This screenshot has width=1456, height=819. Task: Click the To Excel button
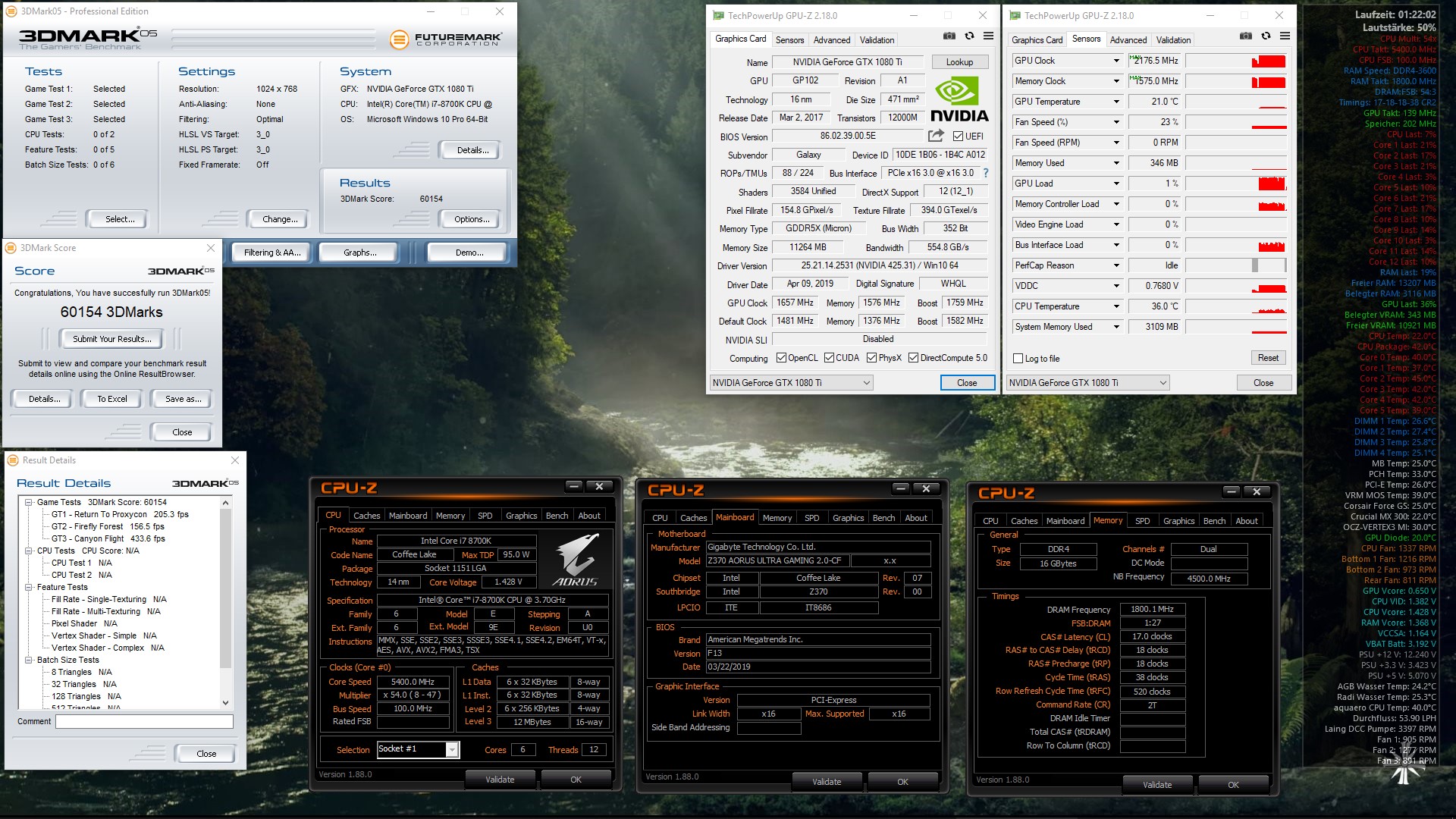coord(112,399)
